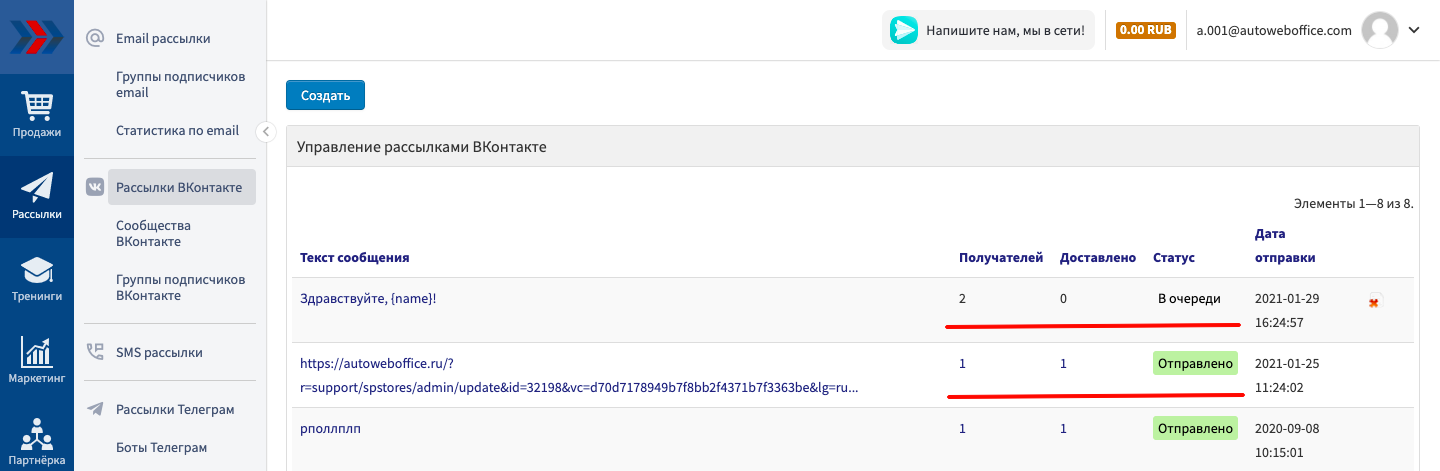Open Статистика по email link
This screenshot has height=471, width=1440.
pyautogui.click(x=177, y=130)
